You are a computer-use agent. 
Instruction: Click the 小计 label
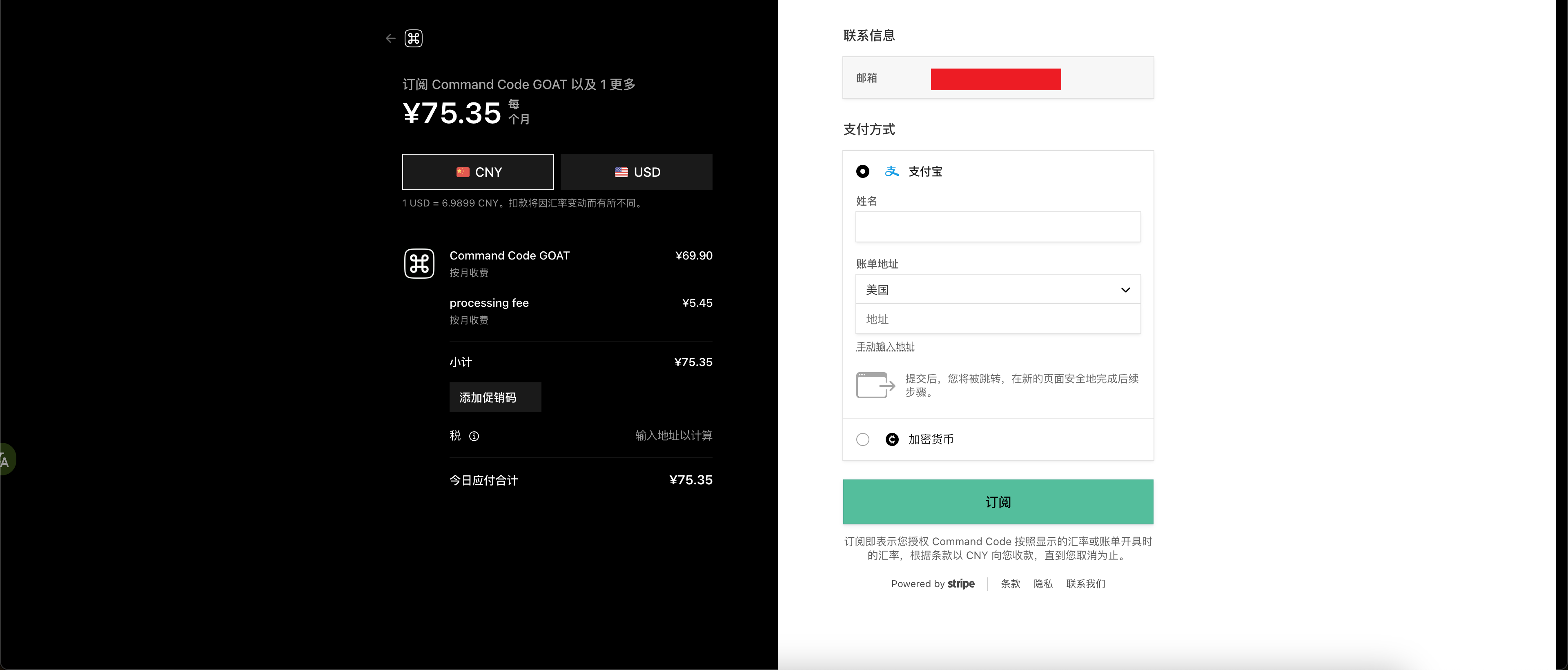coord(461,362)
